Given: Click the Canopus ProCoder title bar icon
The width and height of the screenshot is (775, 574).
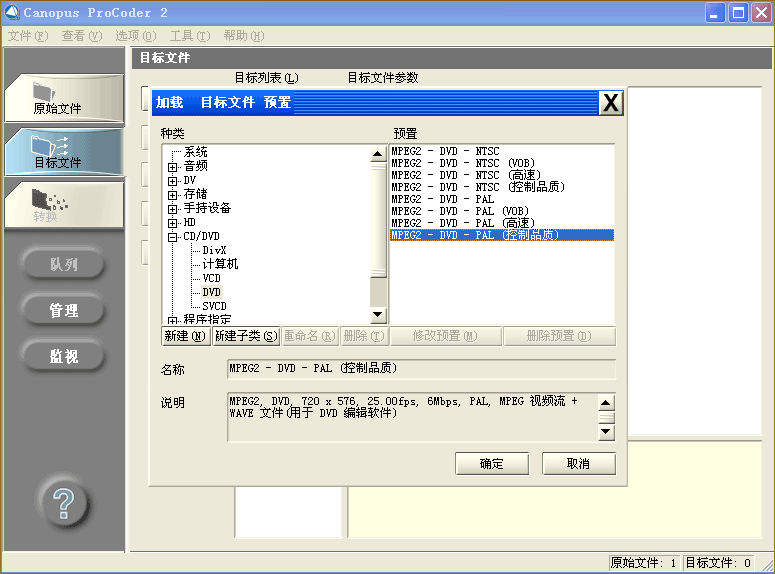Looking at the screenshot, I should click(x=12, y=12).
